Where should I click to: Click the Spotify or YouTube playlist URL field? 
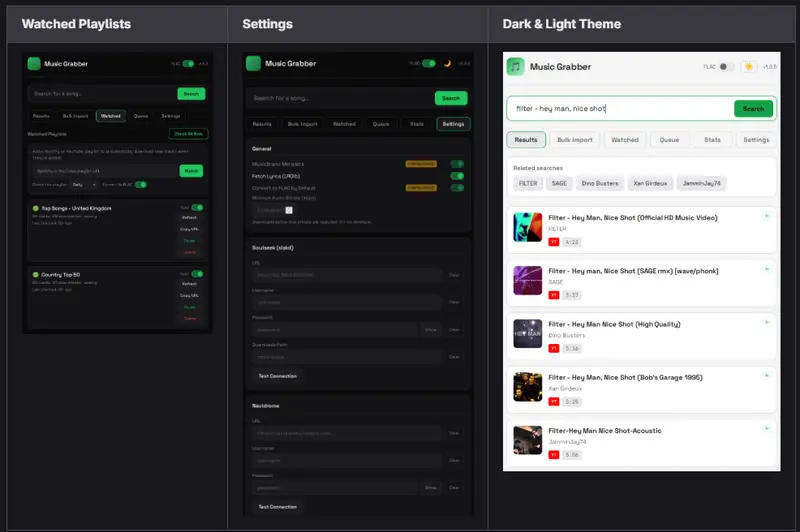(x=105, y=171)
